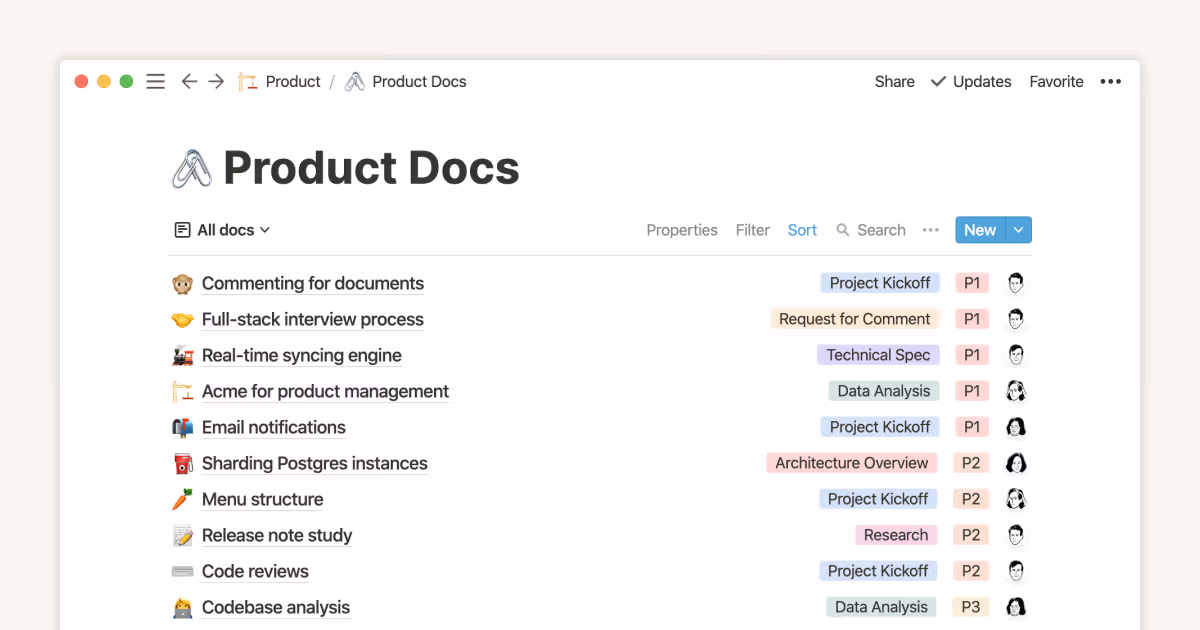Click the assignee avatar on the Commenting for documents row
This screenshot has width=1200, height=630.
coord(1015,283)
